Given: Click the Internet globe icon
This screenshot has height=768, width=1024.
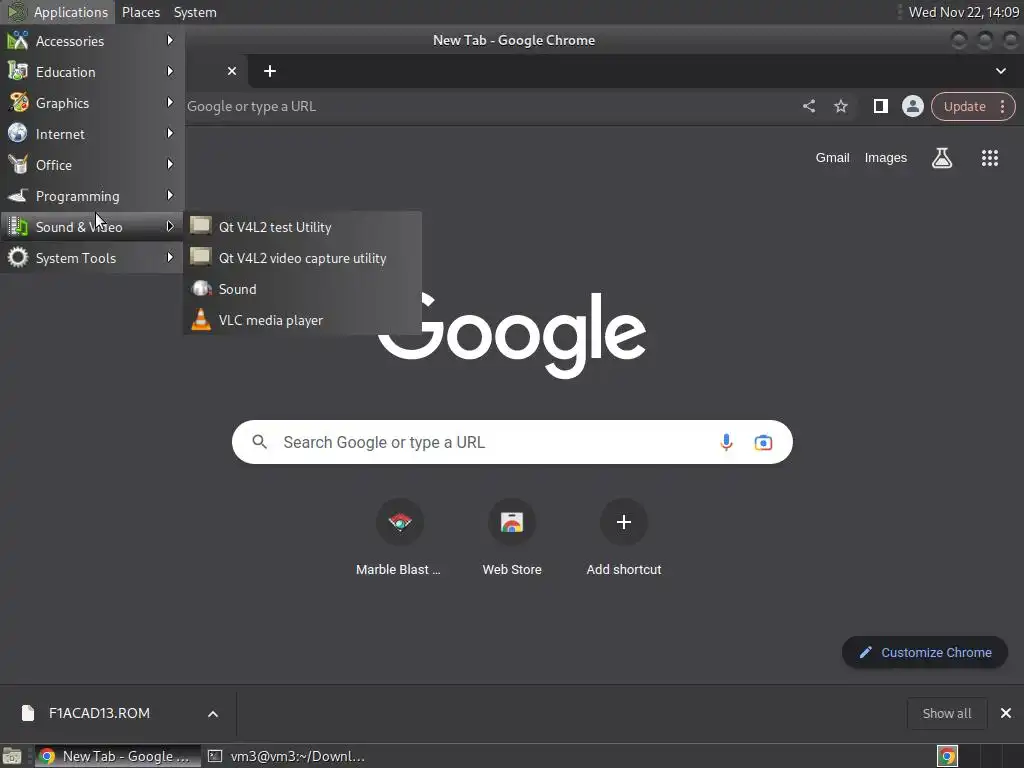Looking at the screenshot, I should (18, 133).
